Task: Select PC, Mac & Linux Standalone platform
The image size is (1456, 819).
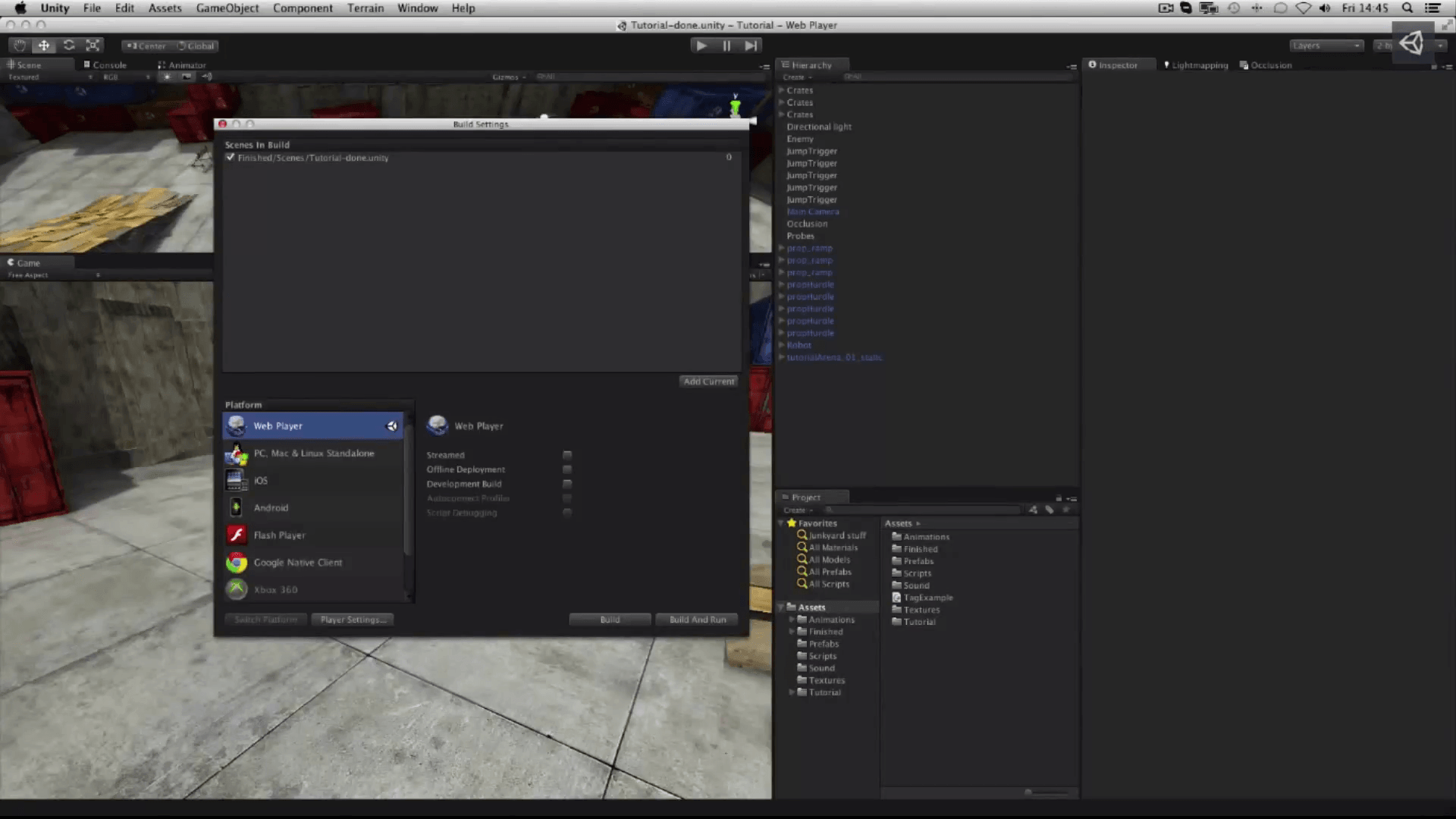Action: click(x=313, y=453)
